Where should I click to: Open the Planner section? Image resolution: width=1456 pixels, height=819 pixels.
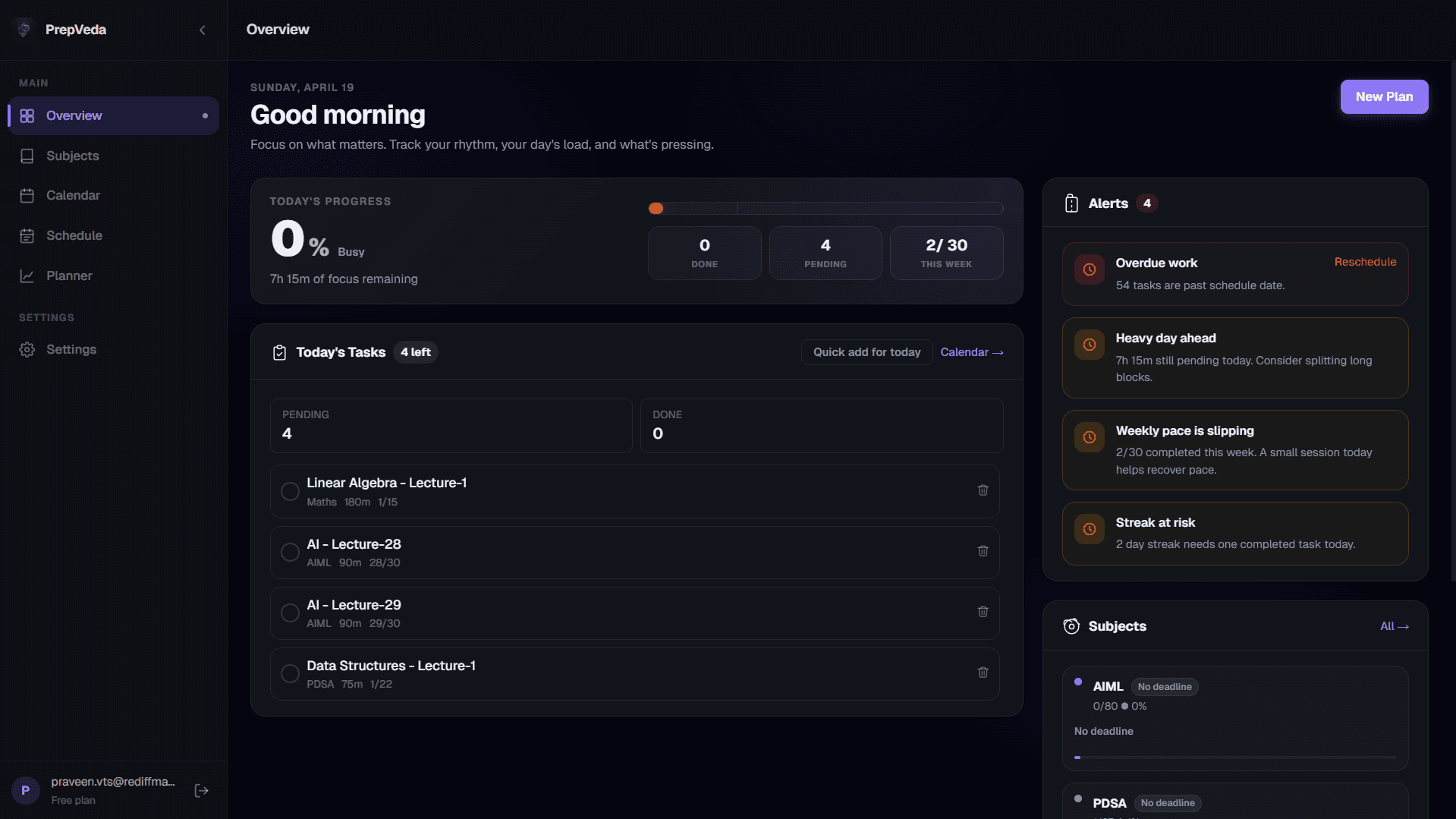(x=113, y=276)
